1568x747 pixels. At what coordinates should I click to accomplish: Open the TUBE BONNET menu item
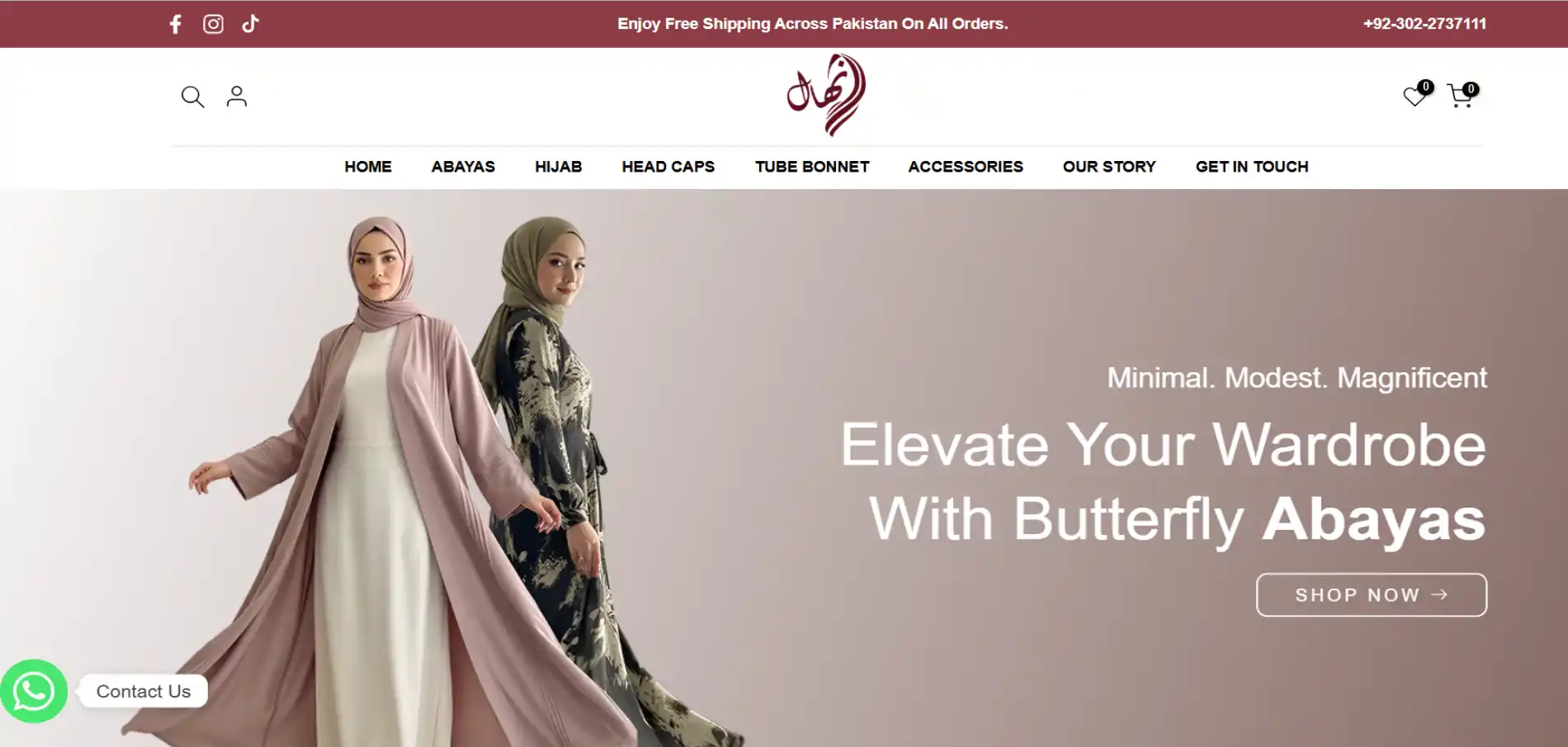pyautogui.click(x=812, y=167)
